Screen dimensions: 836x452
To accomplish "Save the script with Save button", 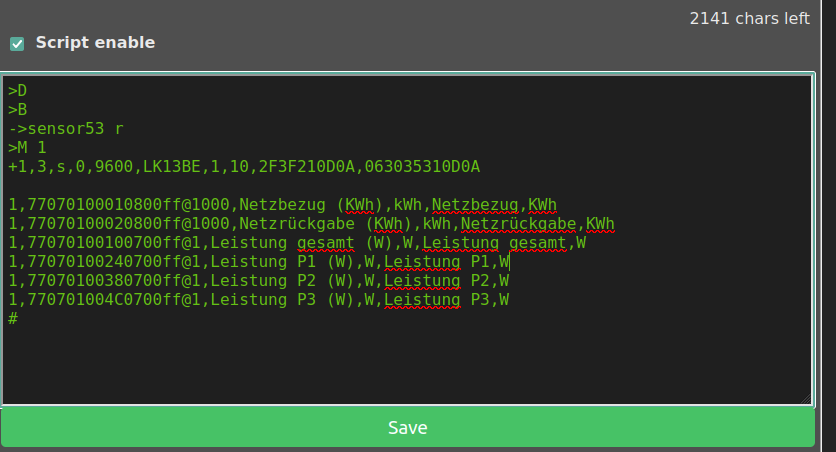I will (x=408, y=428).
